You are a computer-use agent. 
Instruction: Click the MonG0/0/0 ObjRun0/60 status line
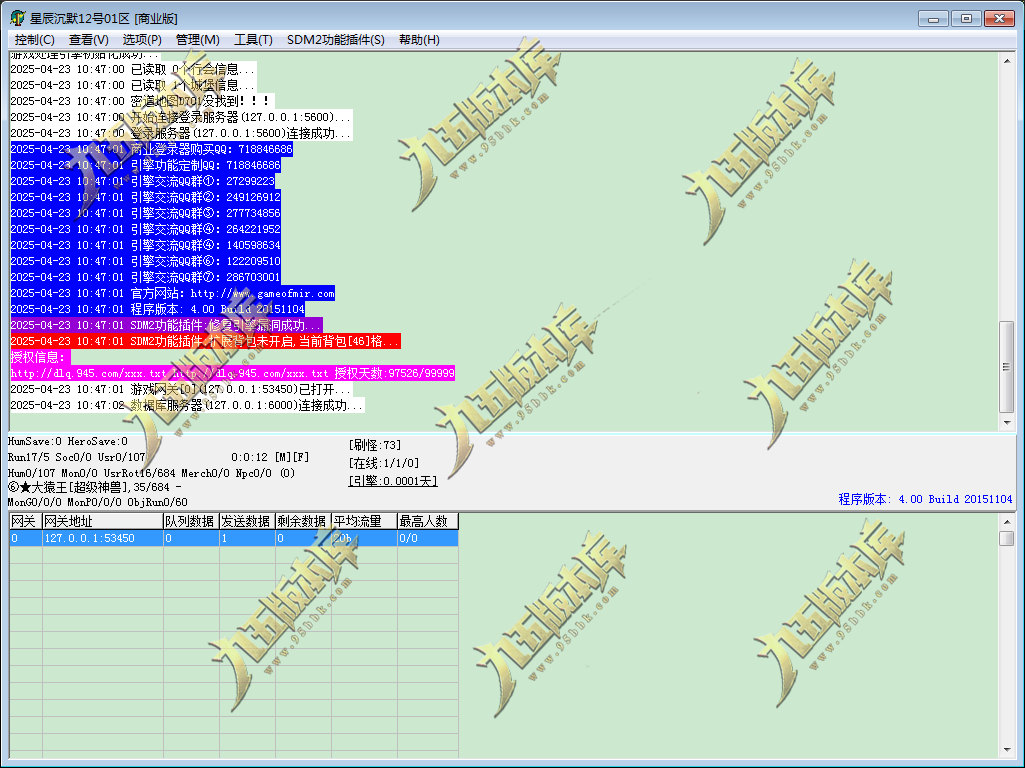point(97,502)
